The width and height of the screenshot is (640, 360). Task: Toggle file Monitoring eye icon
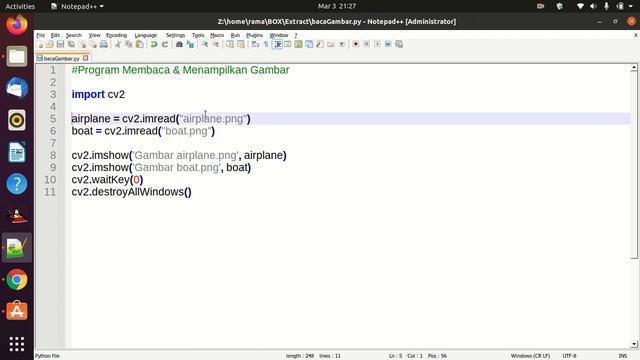pyautogui.click(x=342, y=44)
